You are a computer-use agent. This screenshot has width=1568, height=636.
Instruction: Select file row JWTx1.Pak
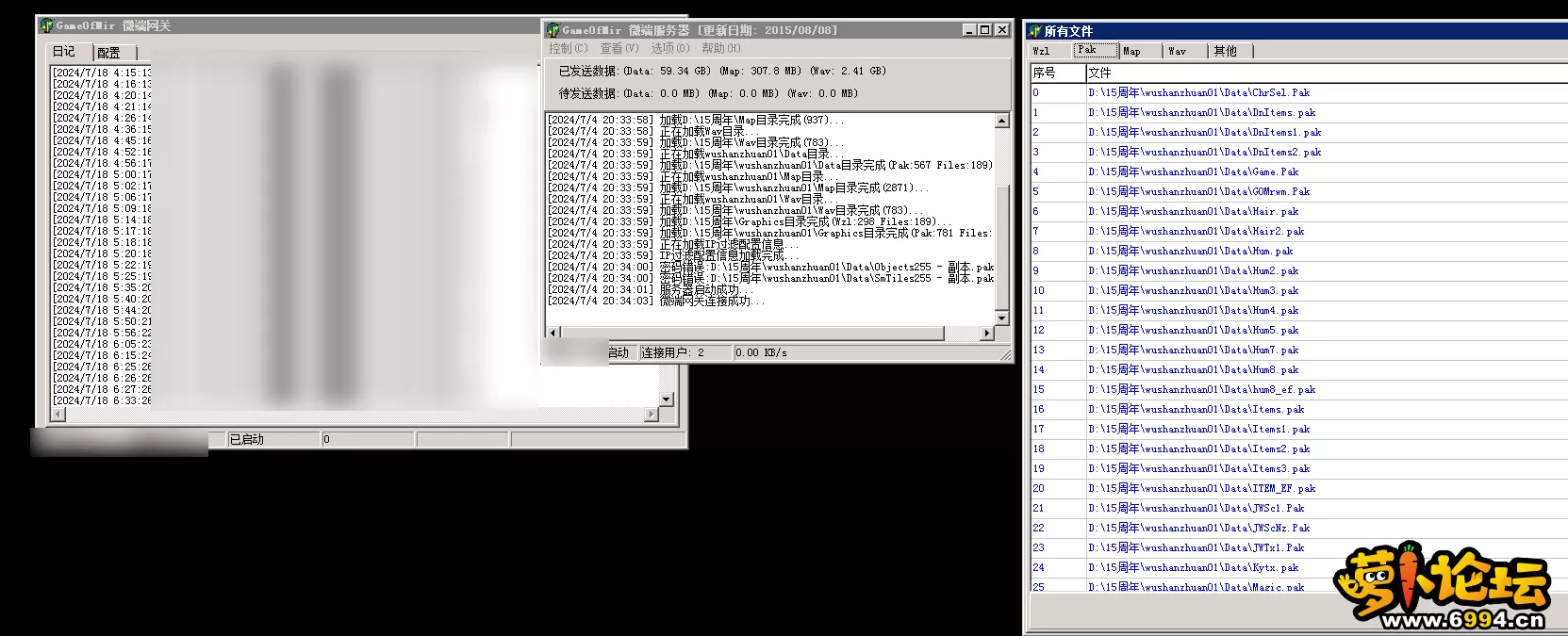pyautogui.click(x=1298, y=547)
